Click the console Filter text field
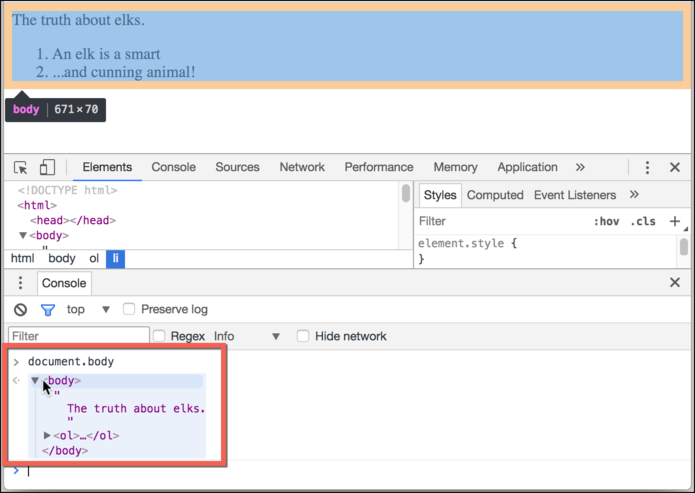This screenshot has width=695, height=493. pyautogui.click(x=78, y=337)
